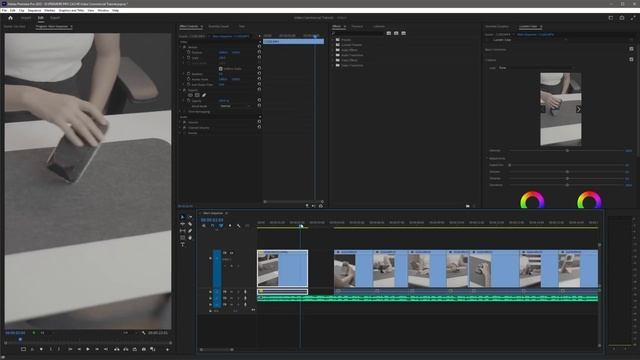Filter Effects by 32-bit color icon
640x360 pixels.
point(396,33)
